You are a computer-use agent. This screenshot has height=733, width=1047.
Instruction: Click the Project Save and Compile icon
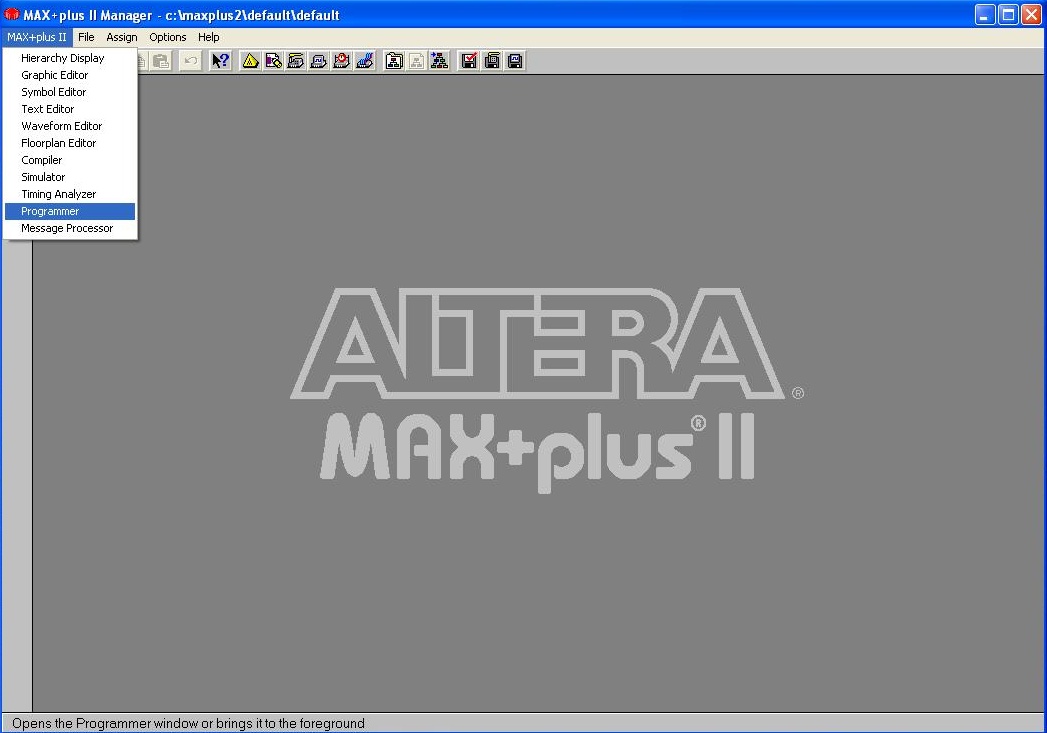point(492,61)
